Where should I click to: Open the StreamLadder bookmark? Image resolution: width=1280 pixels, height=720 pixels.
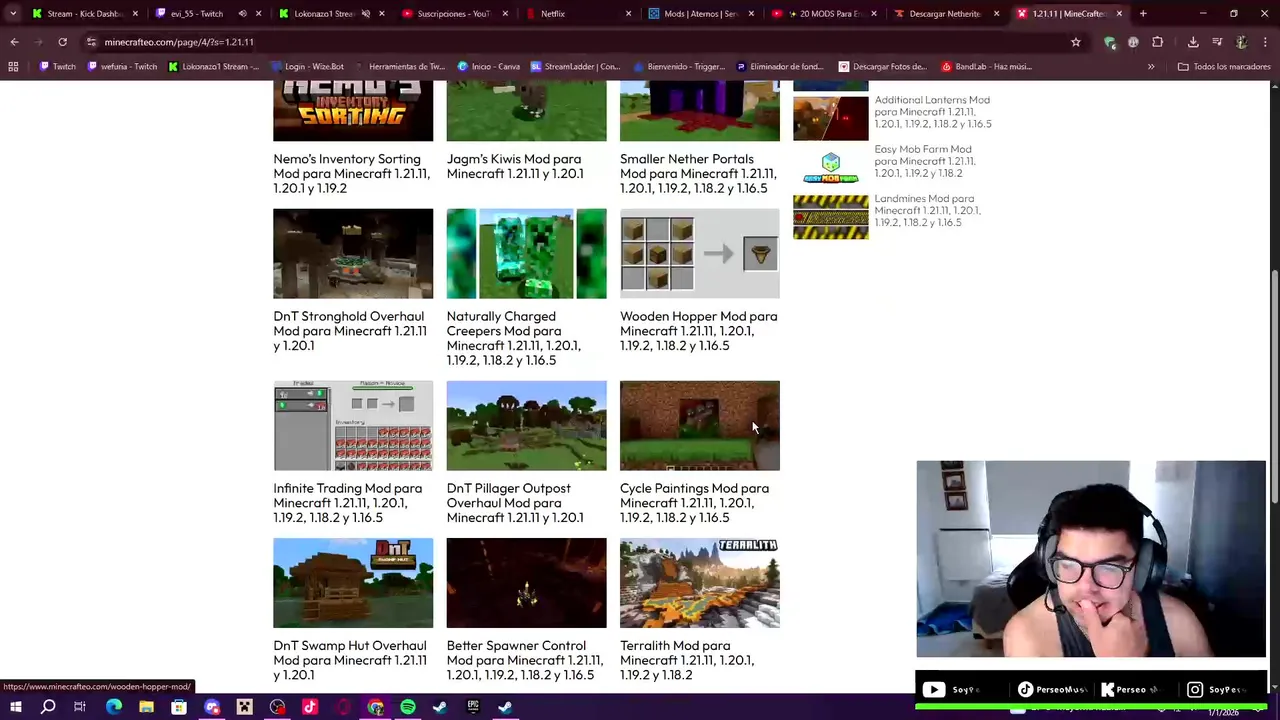(576, 67)
